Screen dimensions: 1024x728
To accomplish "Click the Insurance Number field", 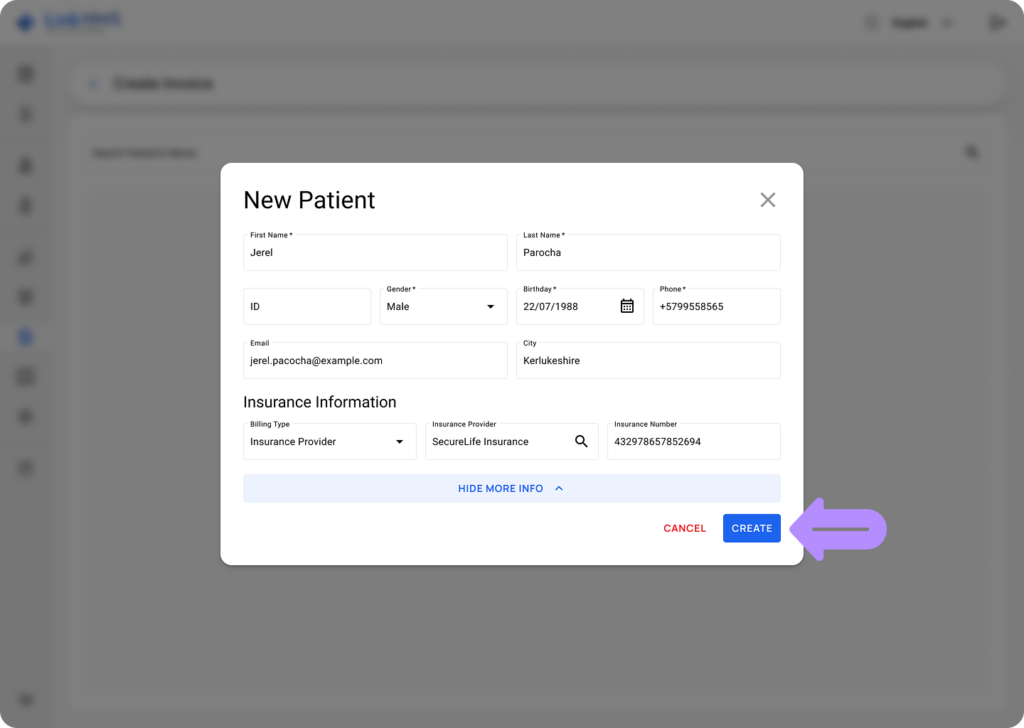I will 694,441.
